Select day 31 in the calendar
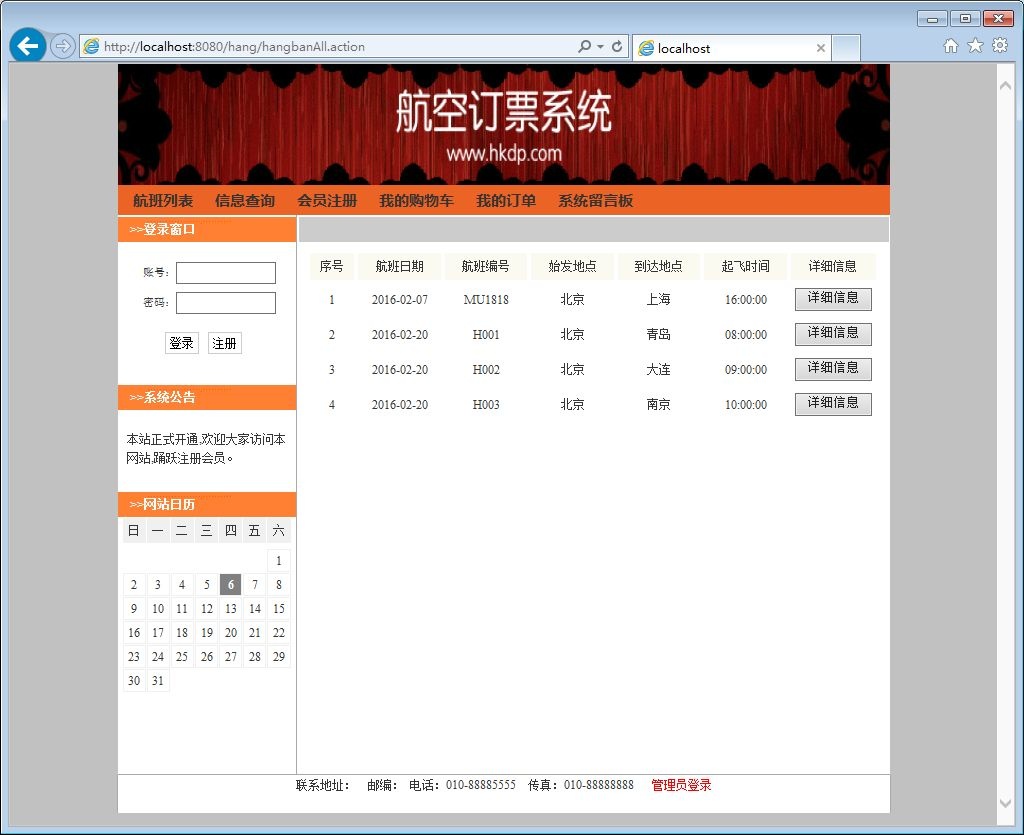Image resolution: width=1024 pixels, height=835 pixels. (x=158, y=681)
